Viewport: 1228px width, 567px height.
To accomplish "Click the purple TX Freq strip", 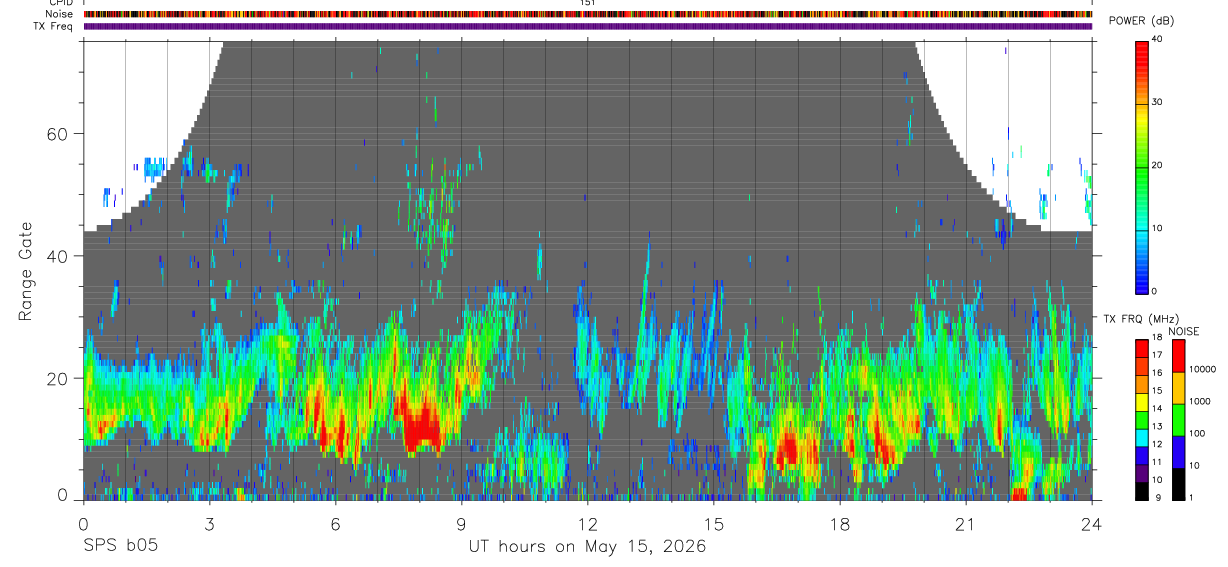I will (x=588, y=26).
